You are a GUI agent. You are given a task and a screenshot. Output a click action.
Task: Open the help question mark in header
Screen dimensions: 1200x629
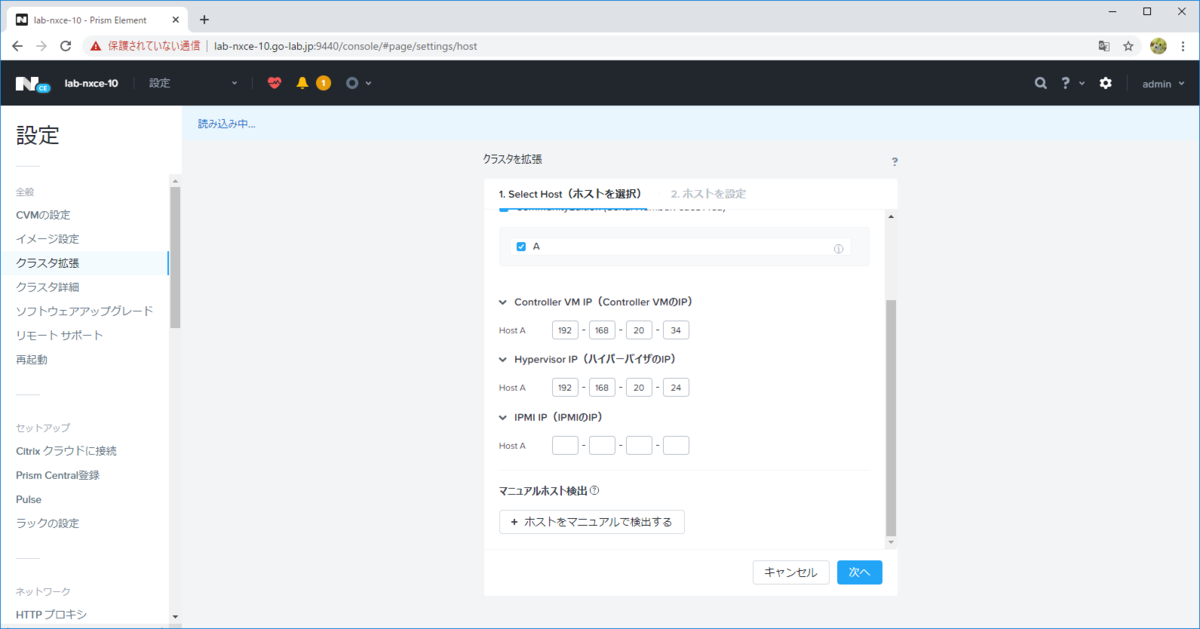1066,83
